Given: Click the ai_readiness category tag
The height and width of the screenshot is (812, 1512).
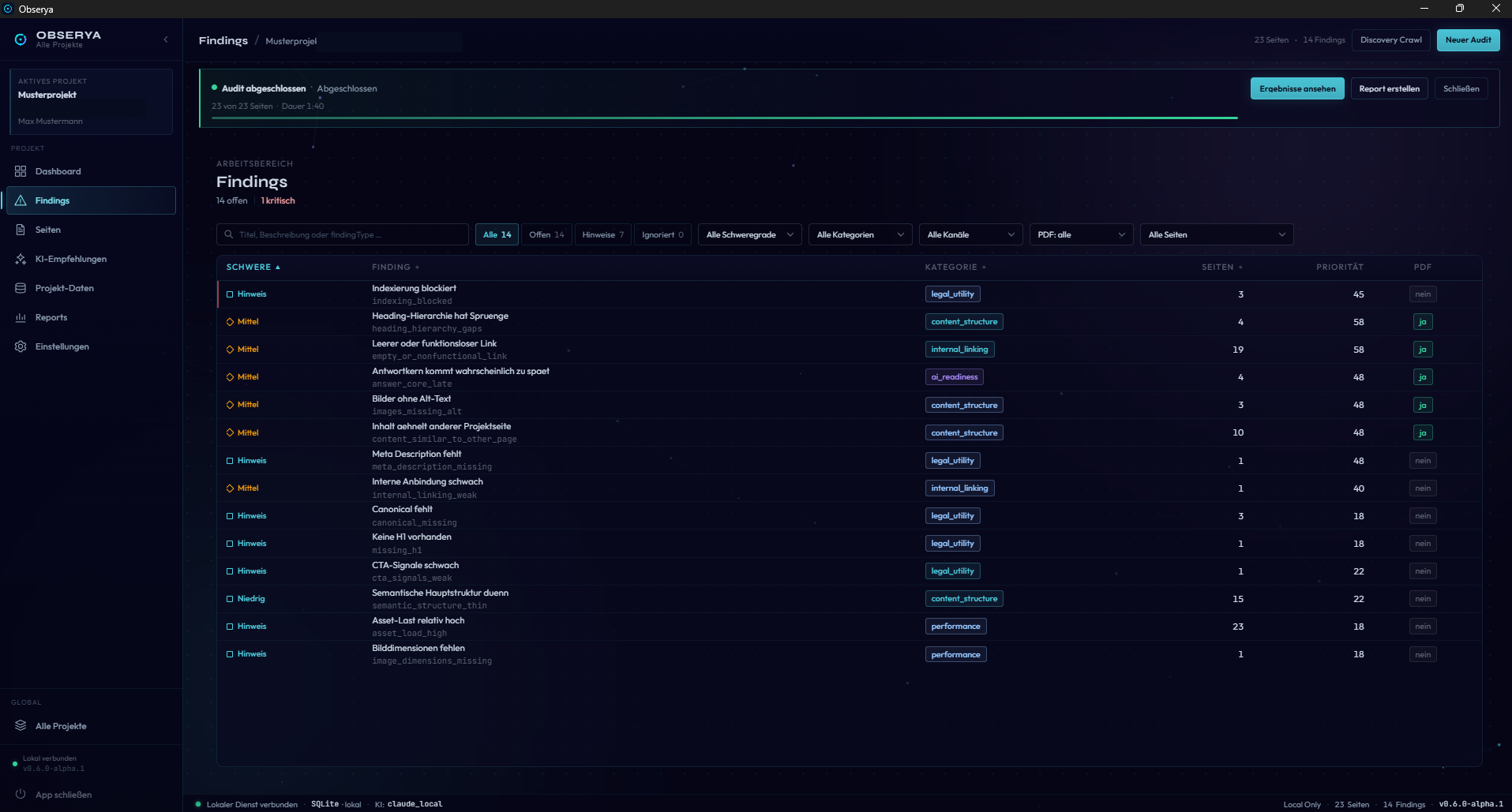Looking at the screenshot, I should [x=954, y=377].
